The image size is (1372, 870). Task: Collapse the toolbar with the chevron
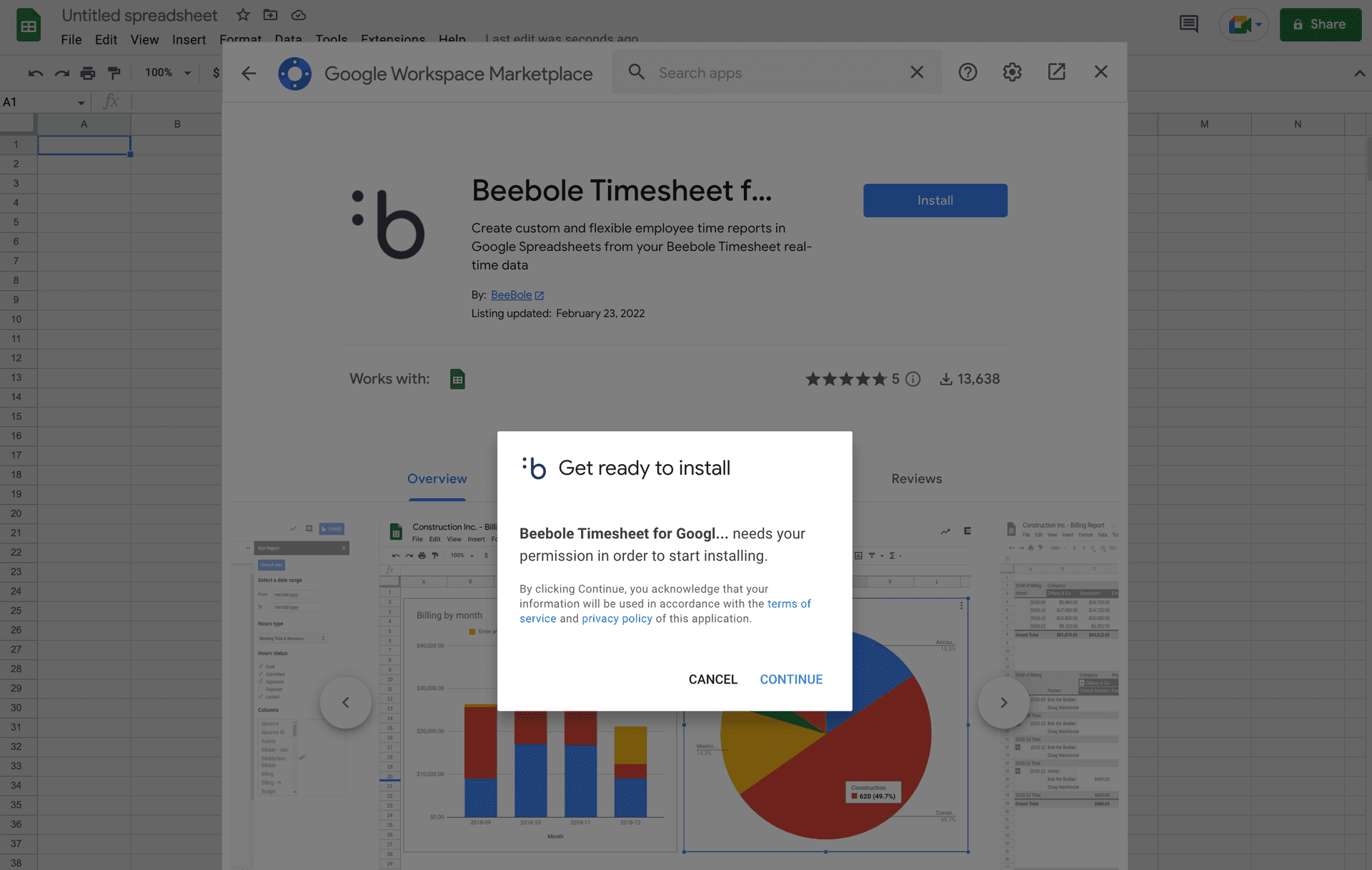click(x=1359, y=72)
